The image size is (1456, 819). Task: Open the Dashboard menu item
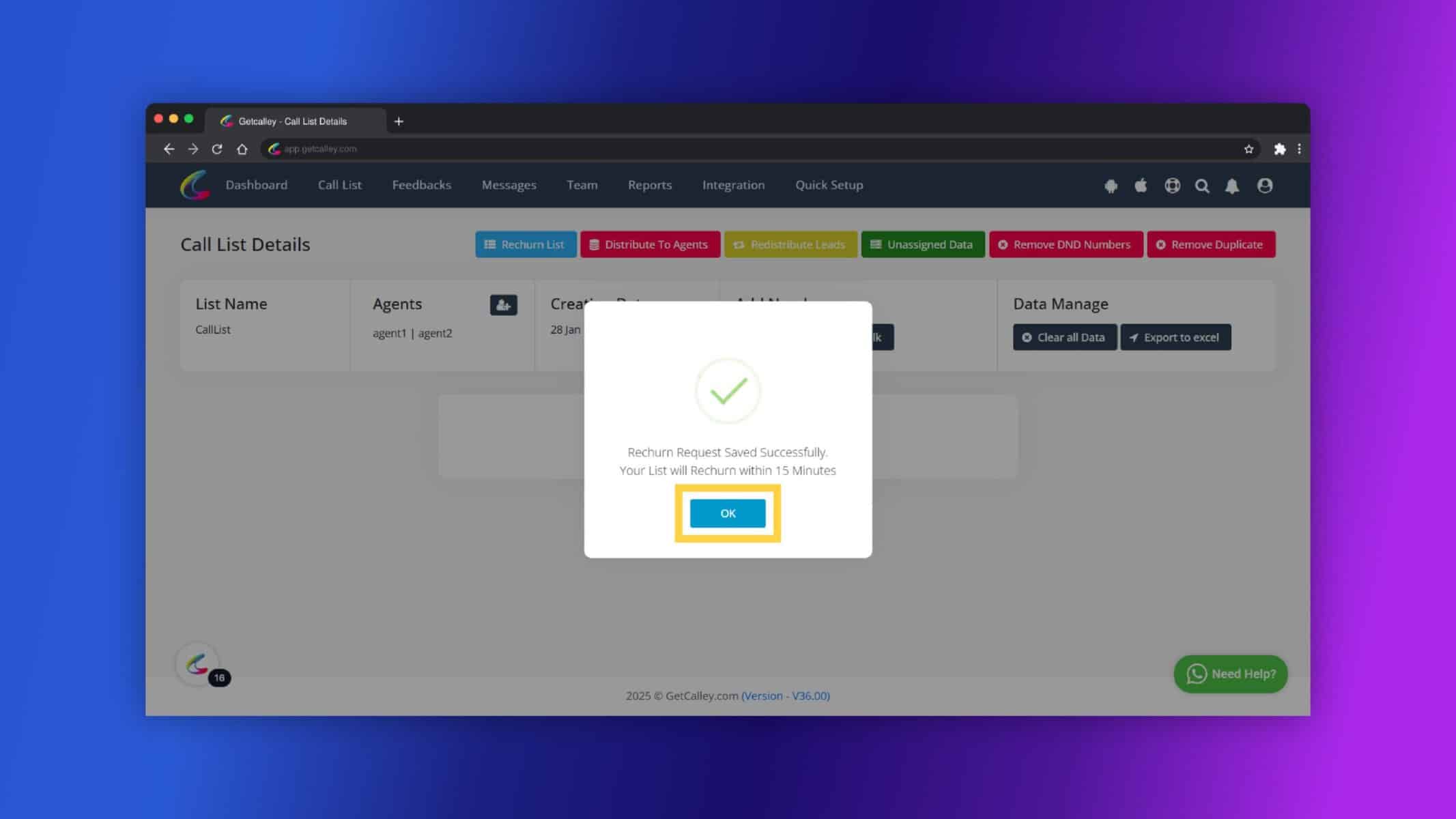tap(256, 184)
